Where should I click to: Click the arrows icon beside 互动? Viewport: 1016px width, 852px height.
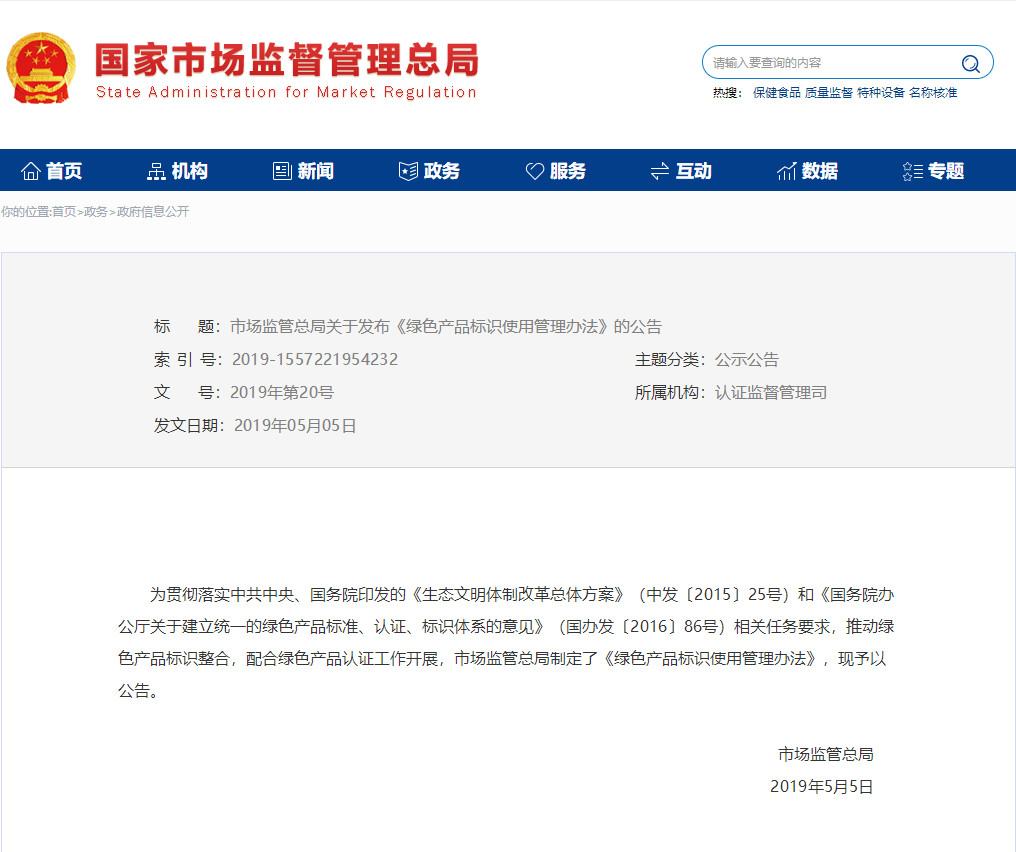(x=660, y=171)
